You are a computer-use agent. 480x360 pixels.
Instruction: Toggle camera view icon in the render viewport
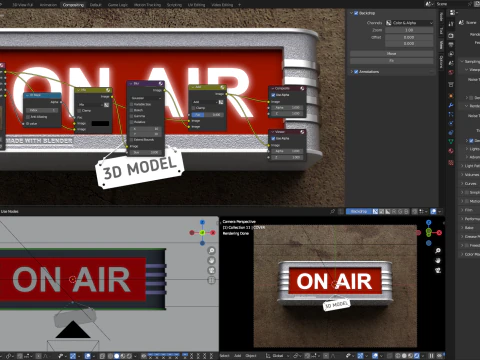point(438,270)
